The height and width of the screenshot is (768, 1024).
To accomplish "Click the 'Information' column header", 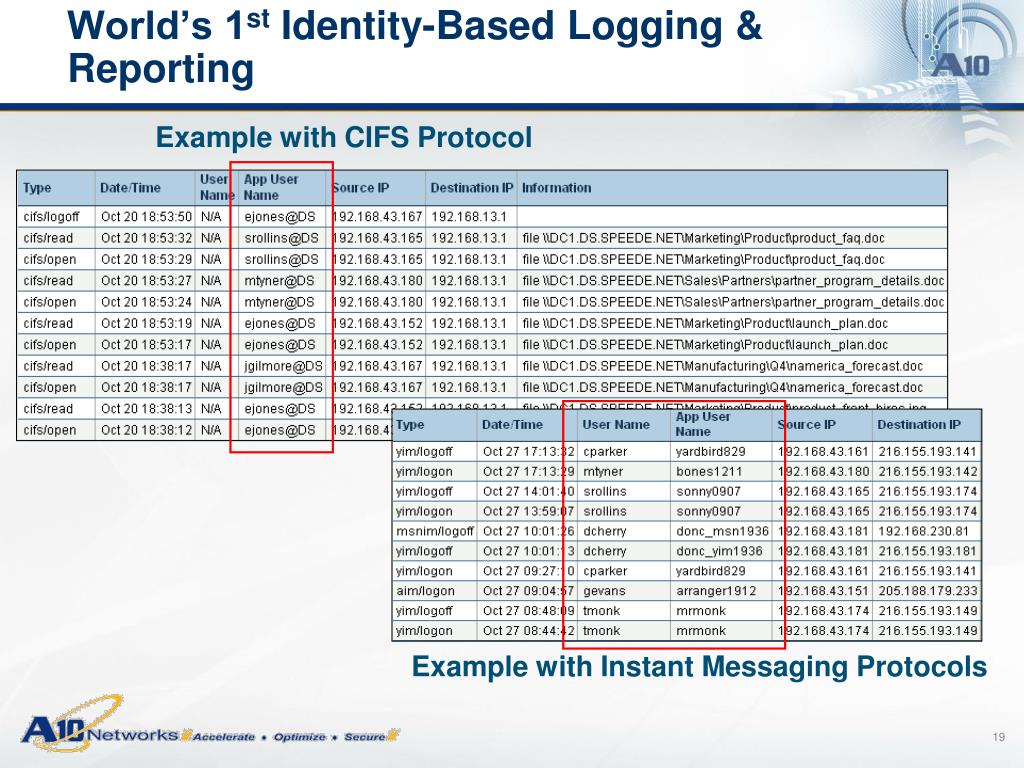I will [x=556, y=188].
